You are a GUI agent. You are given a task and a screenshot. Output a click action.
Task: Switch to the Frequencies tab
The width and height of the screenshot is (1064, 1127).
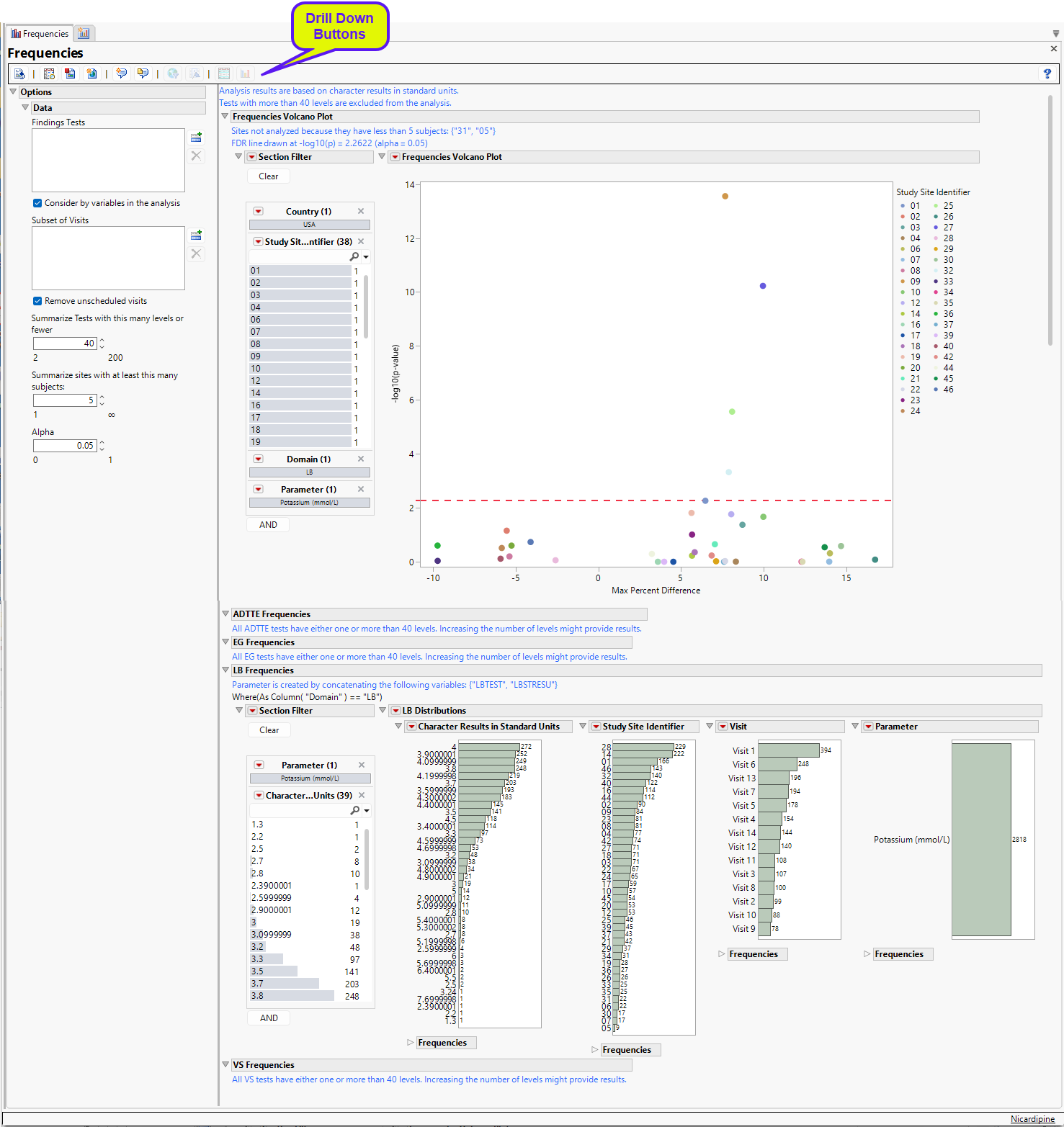point(40,33)
